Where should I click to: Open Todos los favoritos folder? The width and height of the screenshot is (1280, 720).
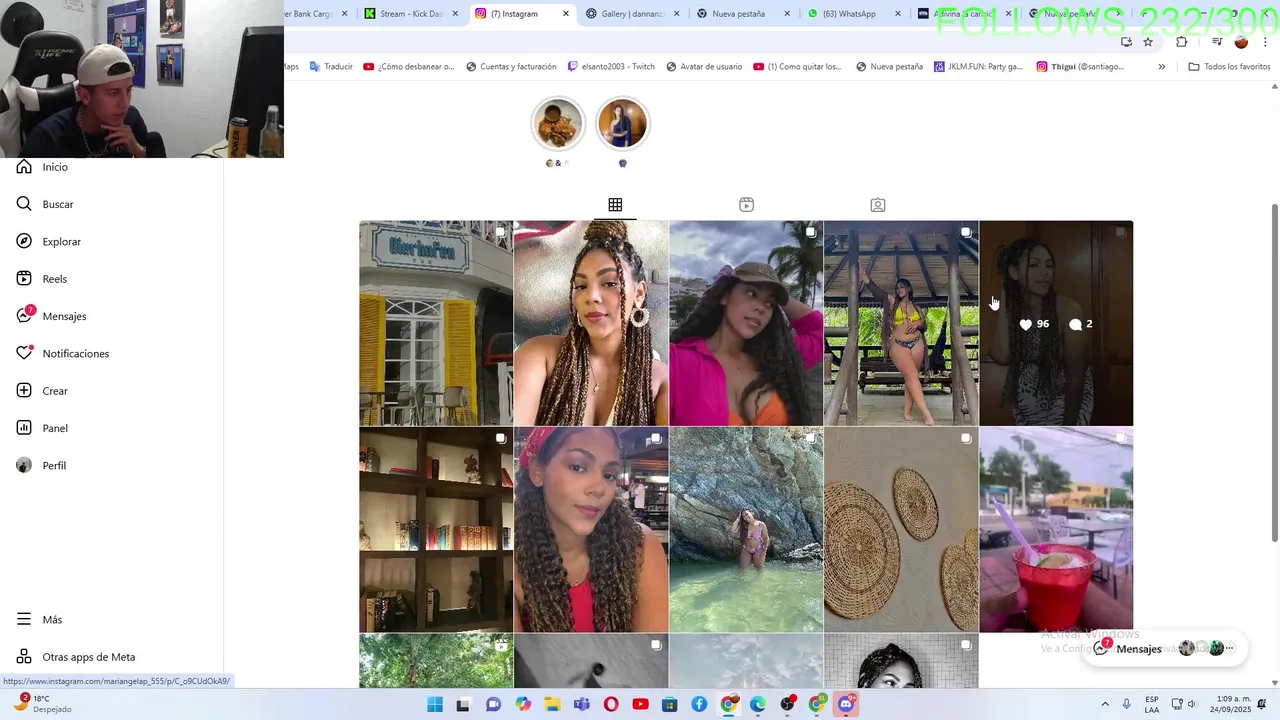pyautogui.click(x=1229, y=67)
